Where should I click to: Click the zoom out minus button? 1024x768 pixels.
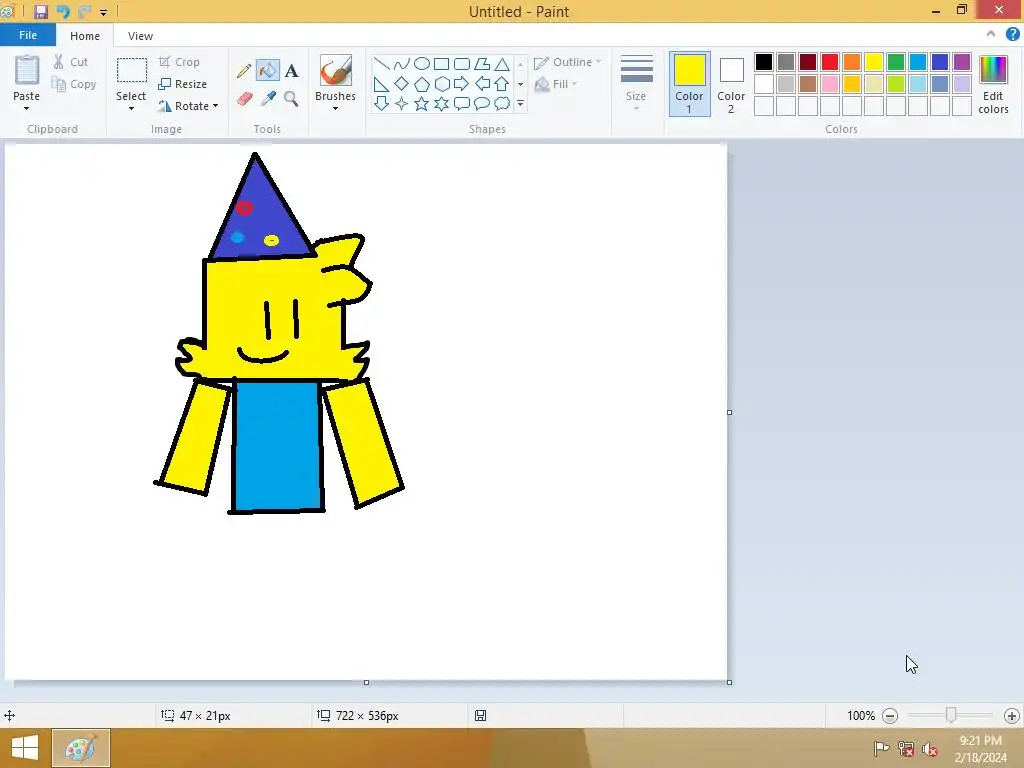coord(889,716)
